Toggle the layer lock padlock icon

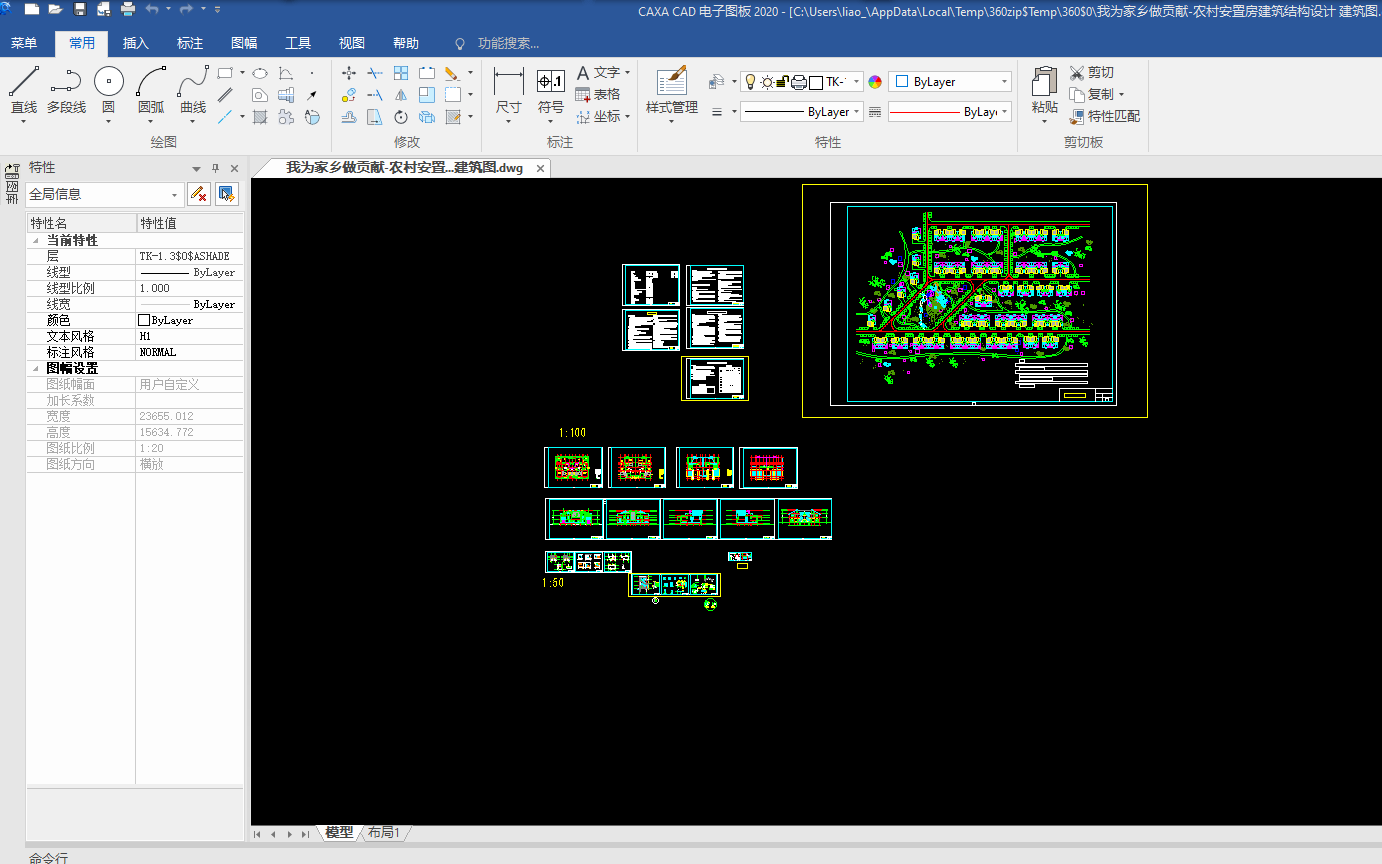pyautogui.click(x=783, y=82)
